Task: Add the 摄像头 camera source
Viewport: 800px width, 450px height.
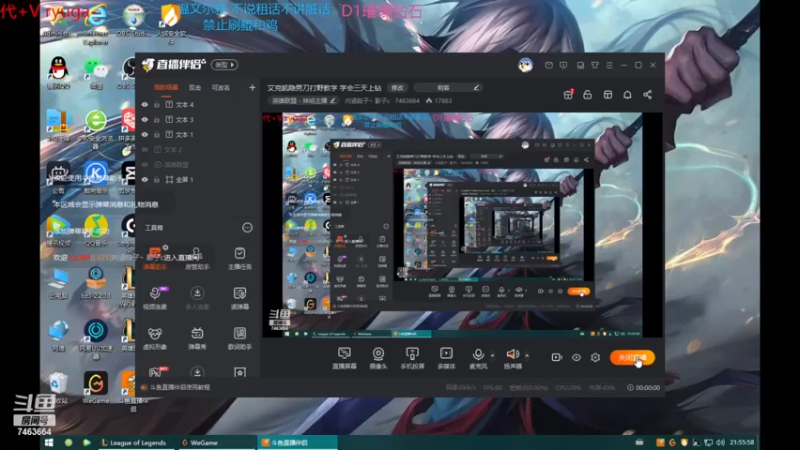Action: coord(378,358)
